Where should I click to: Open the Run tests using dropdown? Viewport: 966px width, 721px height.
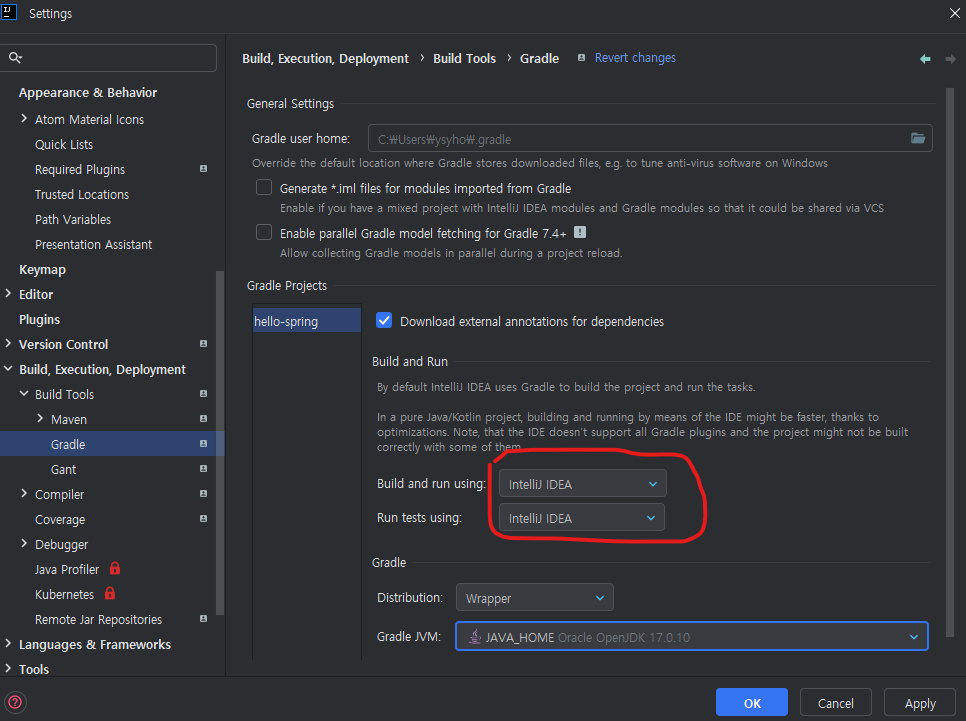coord(582,518)
